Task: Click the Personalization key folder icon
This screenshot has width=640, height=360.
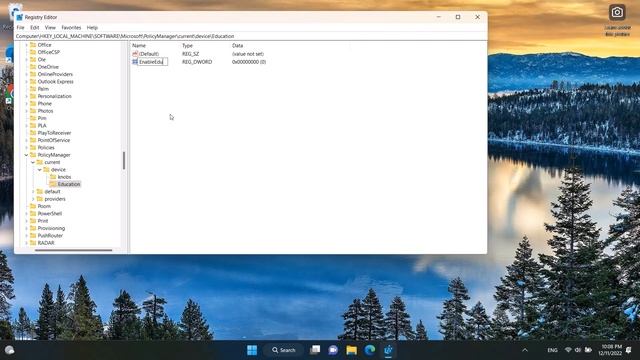Action: [33, 96]
